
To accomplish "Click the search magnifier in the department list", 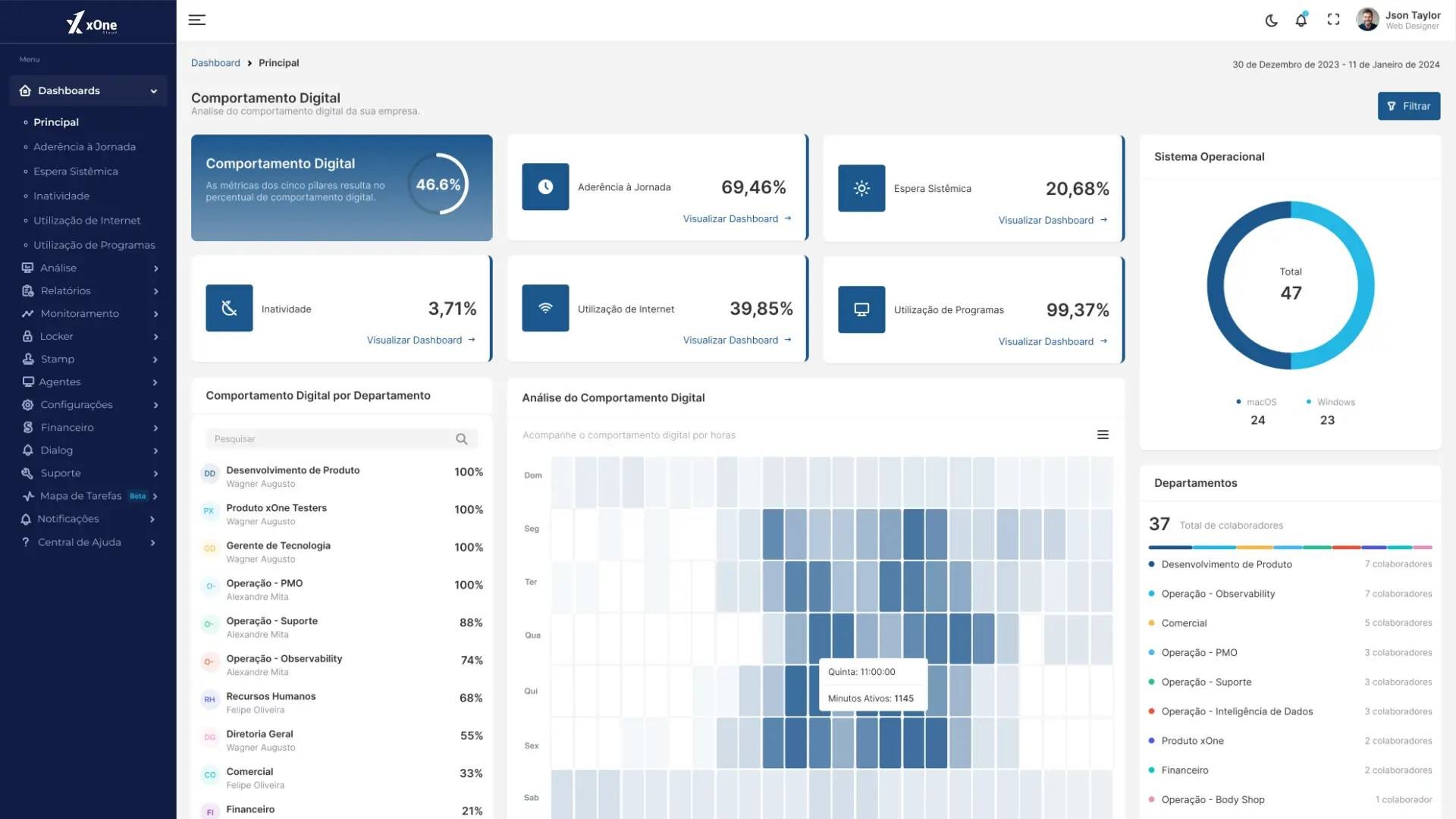I will click(461, 439).
